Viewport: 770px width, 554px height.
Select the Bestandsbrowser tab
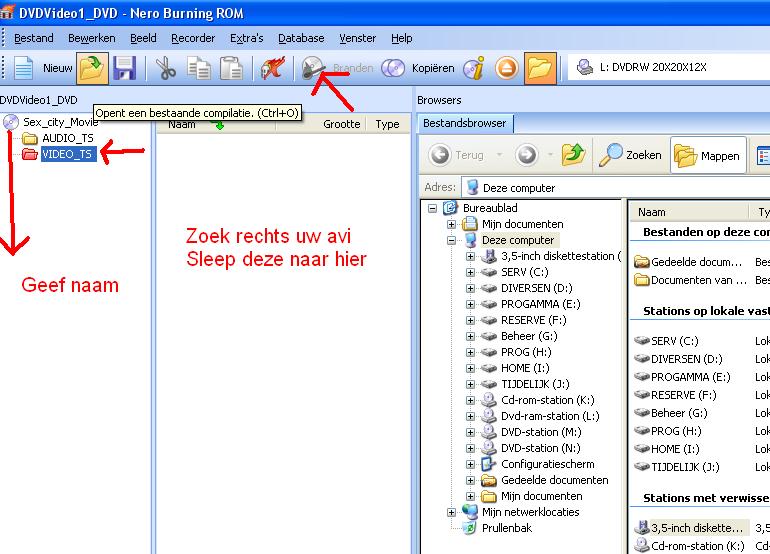click(465, 123)
